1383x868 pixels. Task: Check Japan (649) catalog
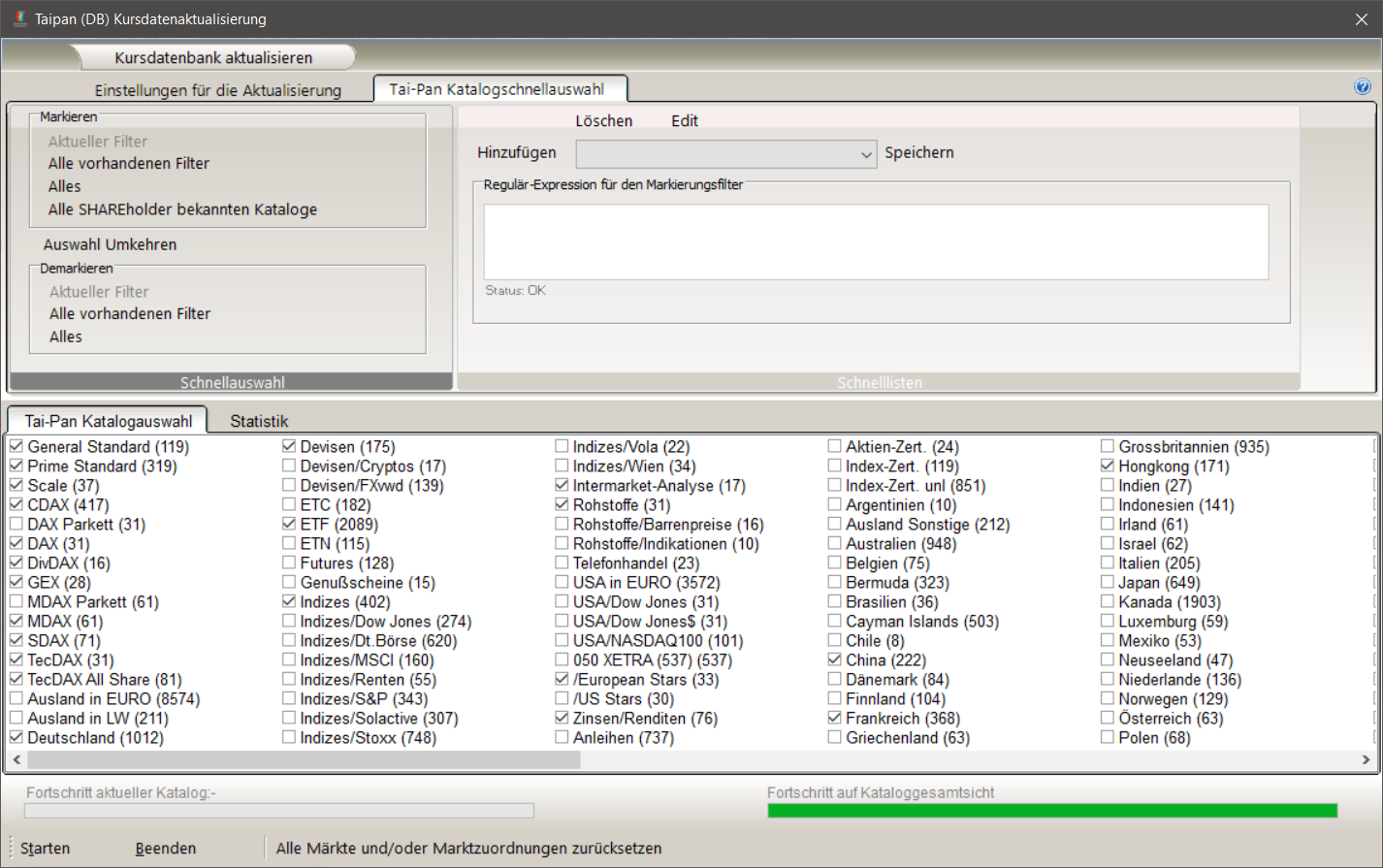click(x=1108, y=583)
